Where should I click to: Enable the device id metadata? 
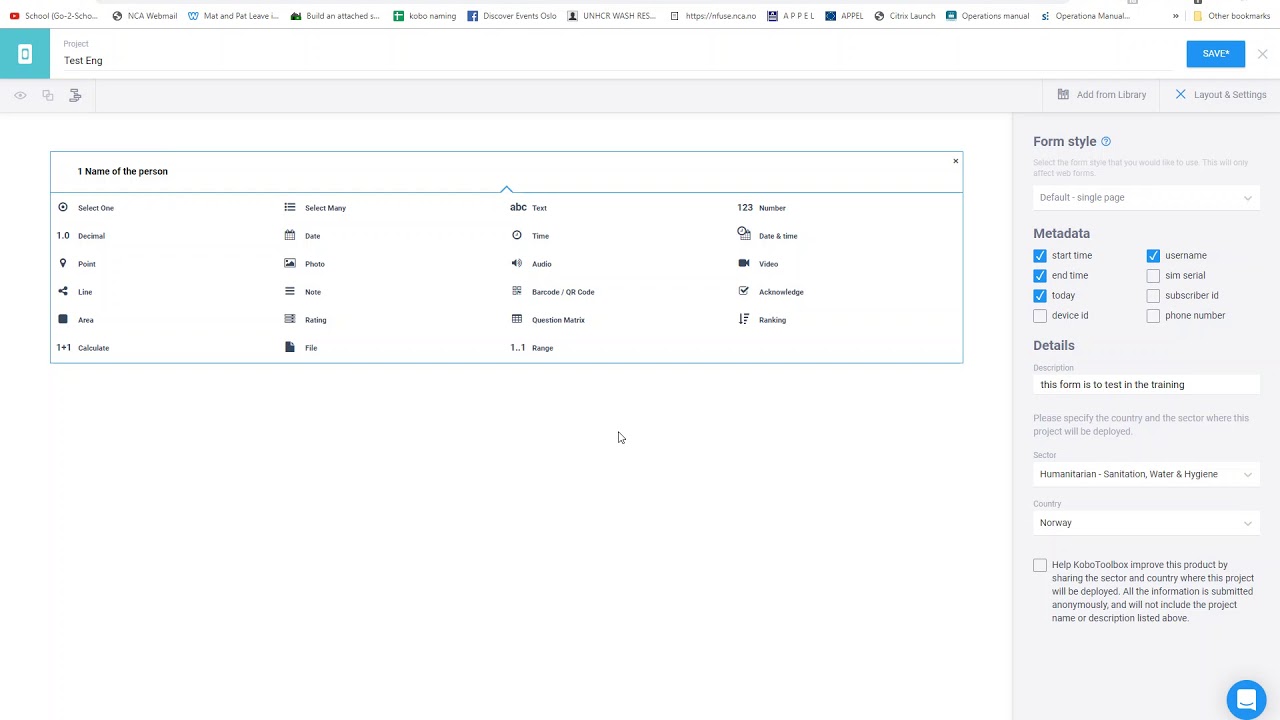pyautogui.click(x=1040, y=316)
